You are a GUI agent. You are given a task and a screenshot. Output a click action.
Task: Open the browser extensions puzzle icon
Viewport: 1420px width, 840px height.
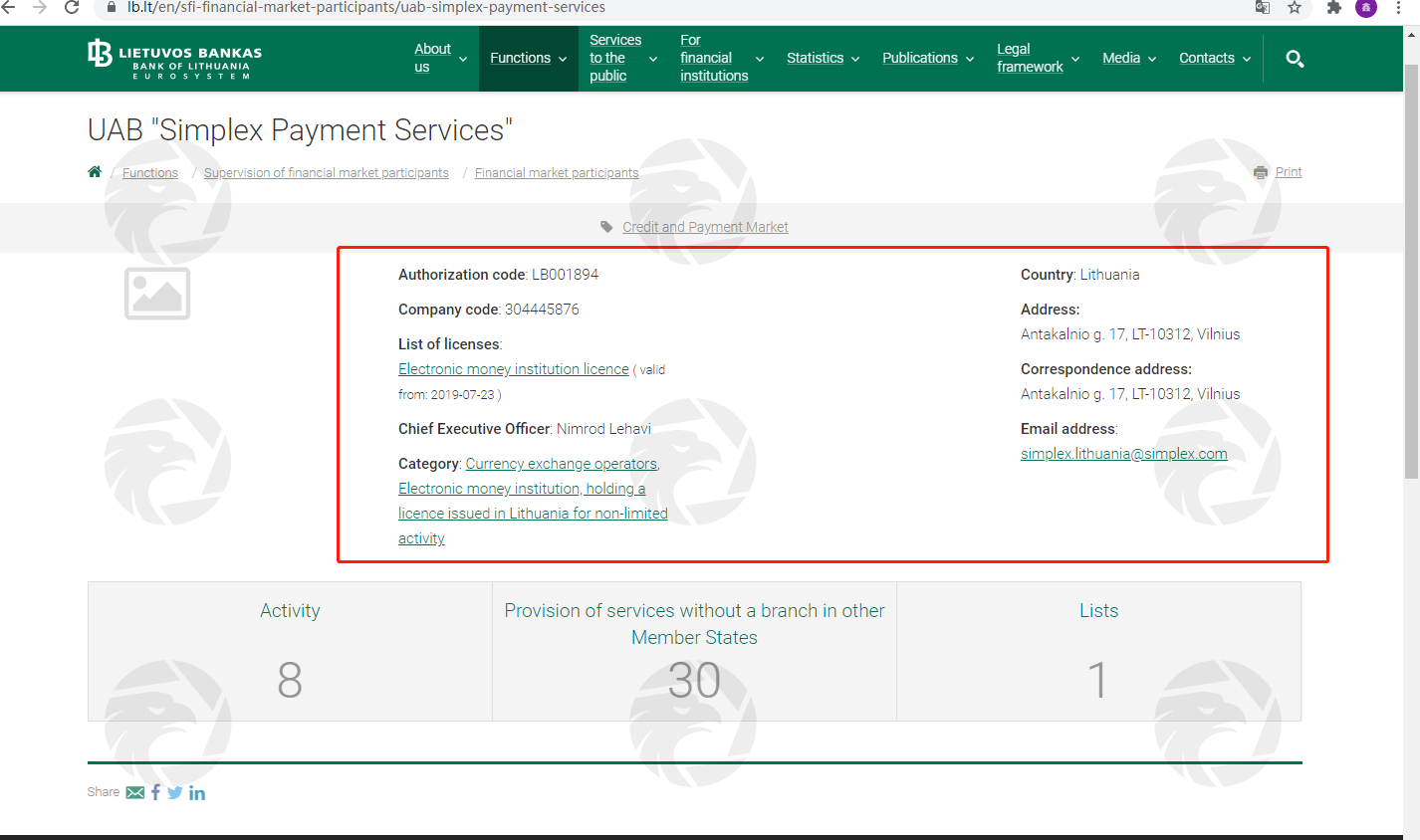pos(1334,7)
